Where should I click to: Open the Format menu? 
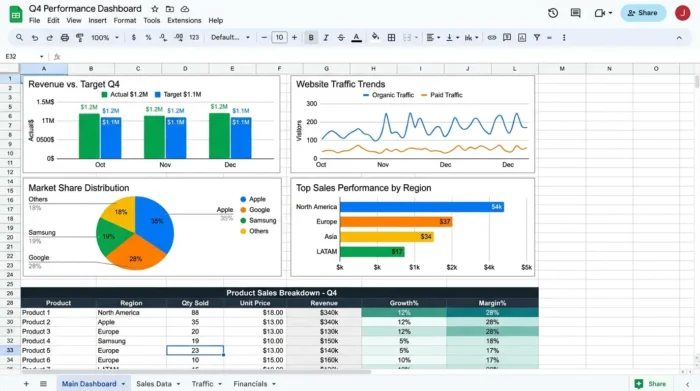(x=125, y=21)
